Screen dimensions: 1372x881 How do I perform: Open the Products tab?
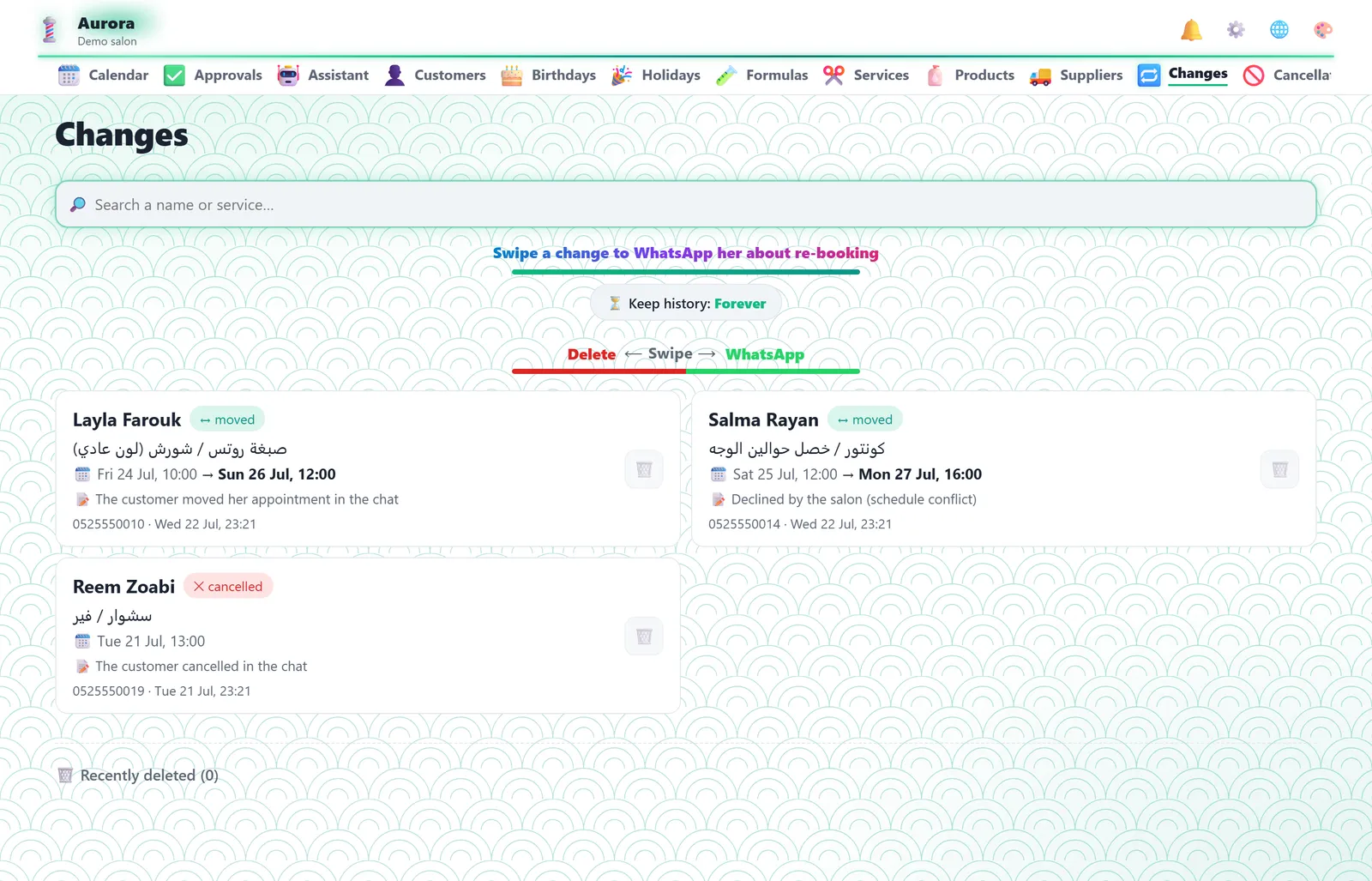click(x=970, y=75)
